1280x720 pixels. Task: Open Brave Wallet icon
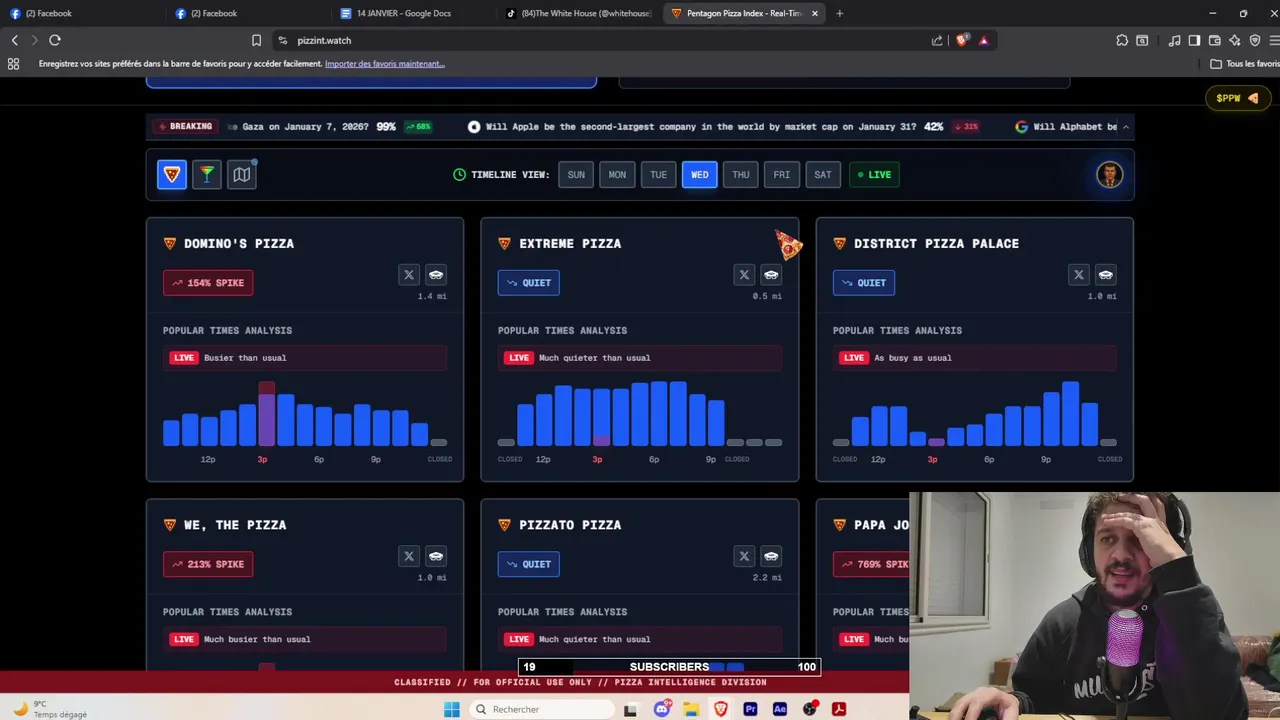tap(1214, 40)
